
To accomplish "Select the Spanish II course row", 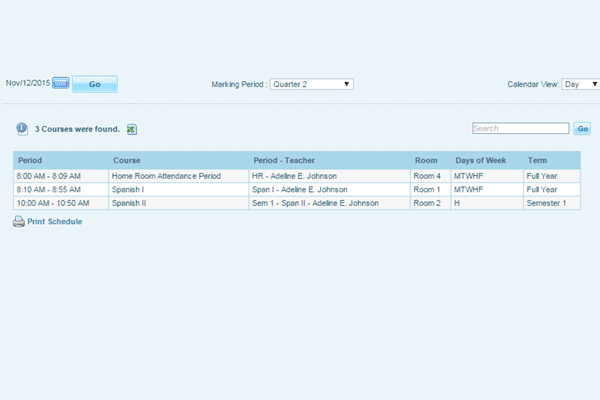I will (x=129, y=203).
